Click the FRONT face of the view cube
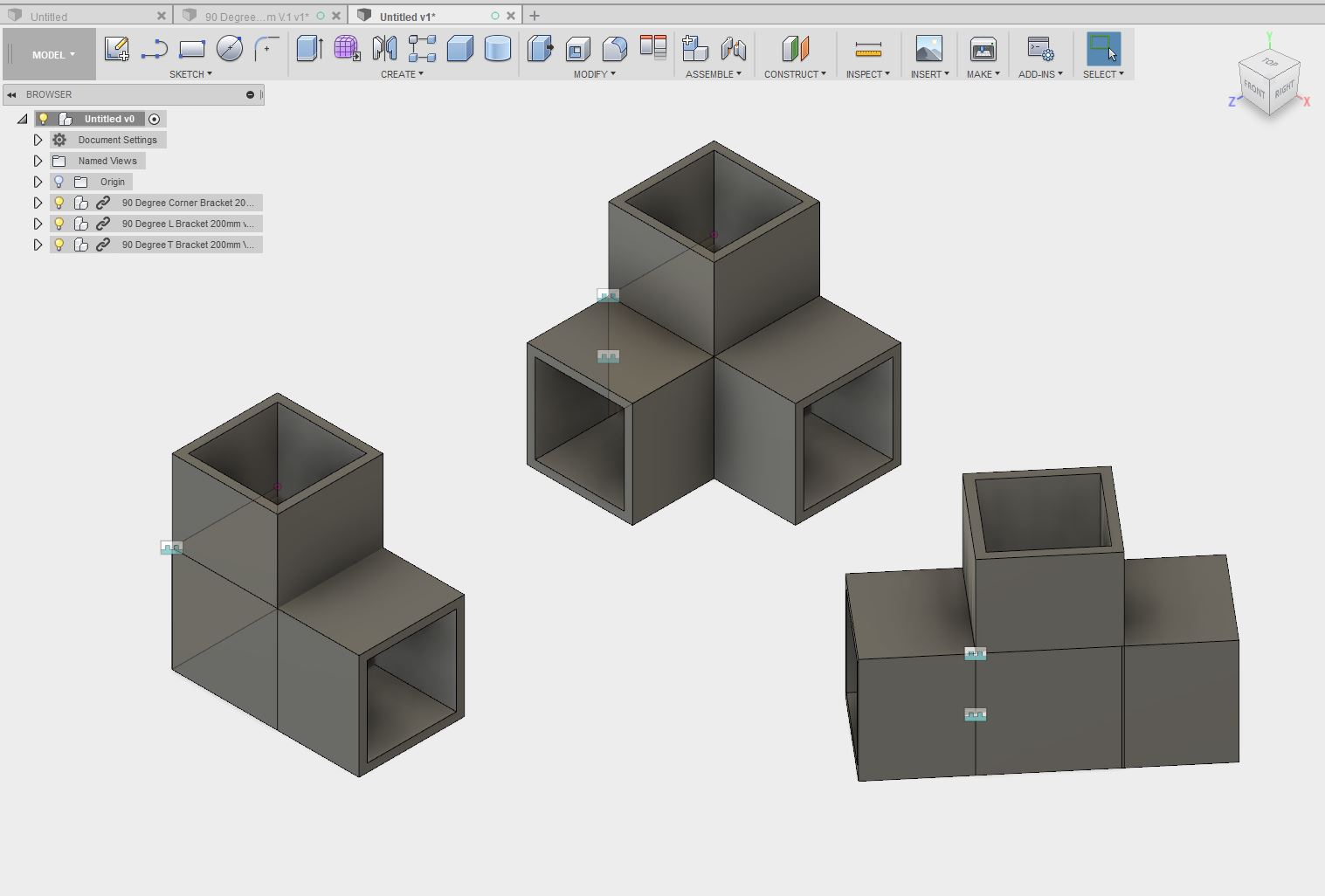 pos(1253,90)
